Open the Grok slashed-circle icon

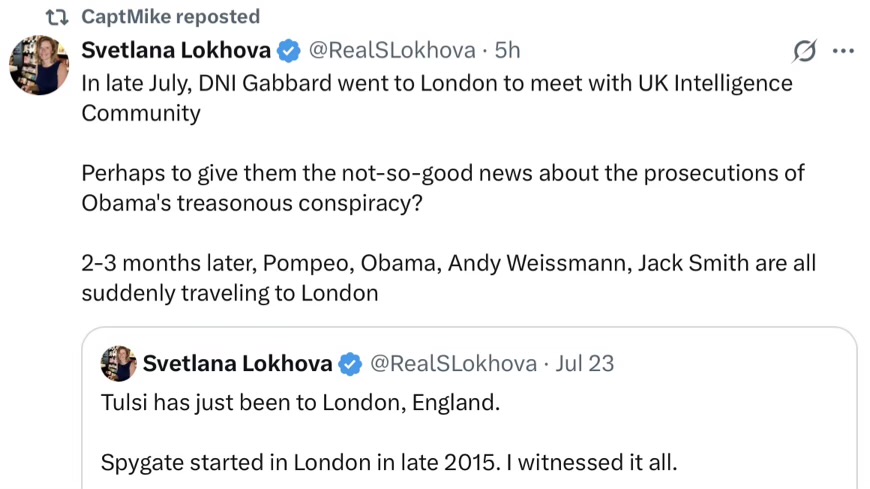click(803, 51)
